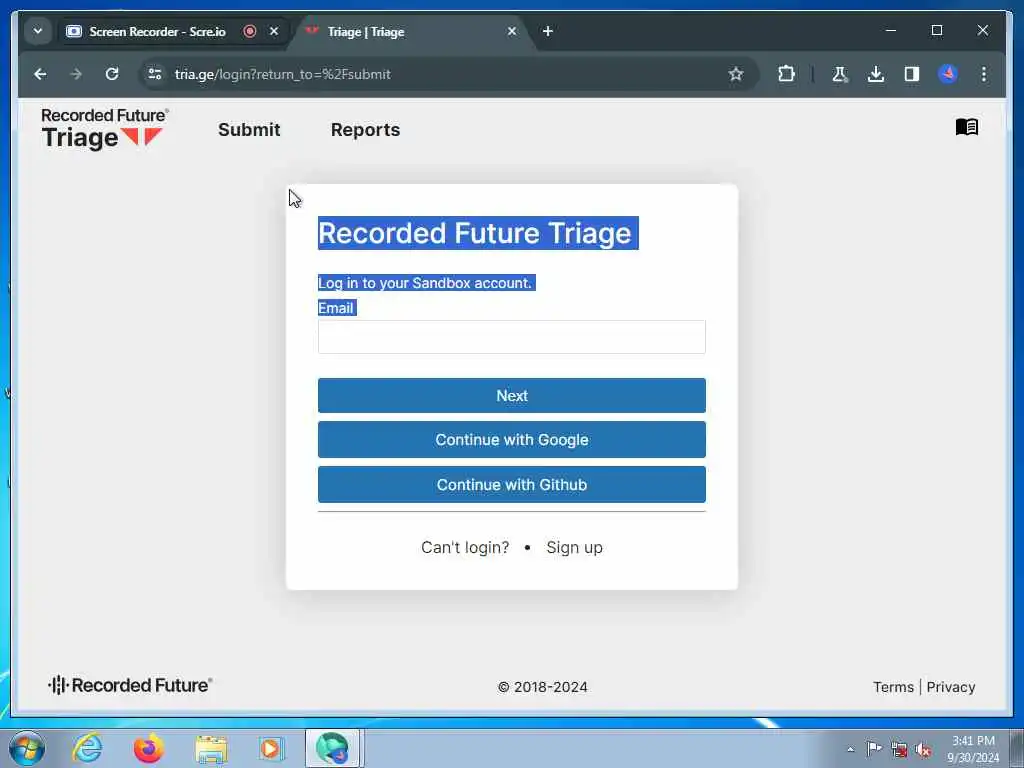
Task: Open the Can't login? link
Action: point(465,547)
